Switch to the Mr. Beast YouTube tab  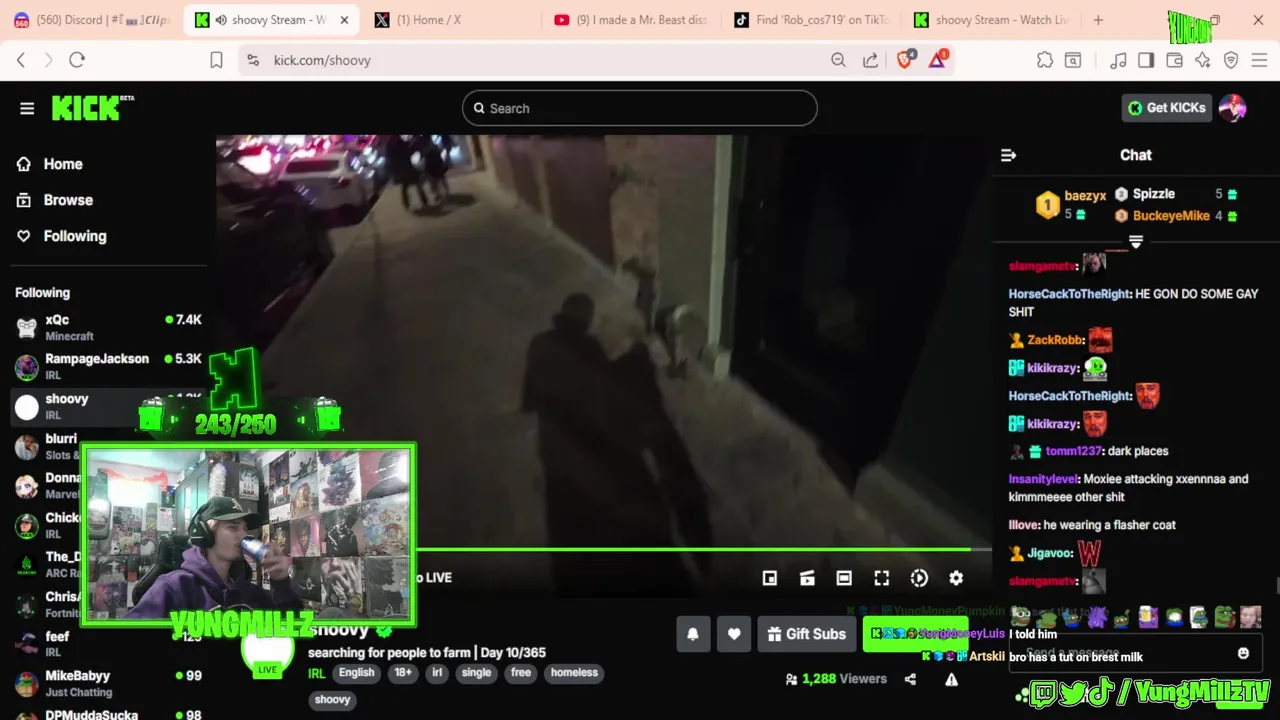pyautogui.click(x=632, y=20)
